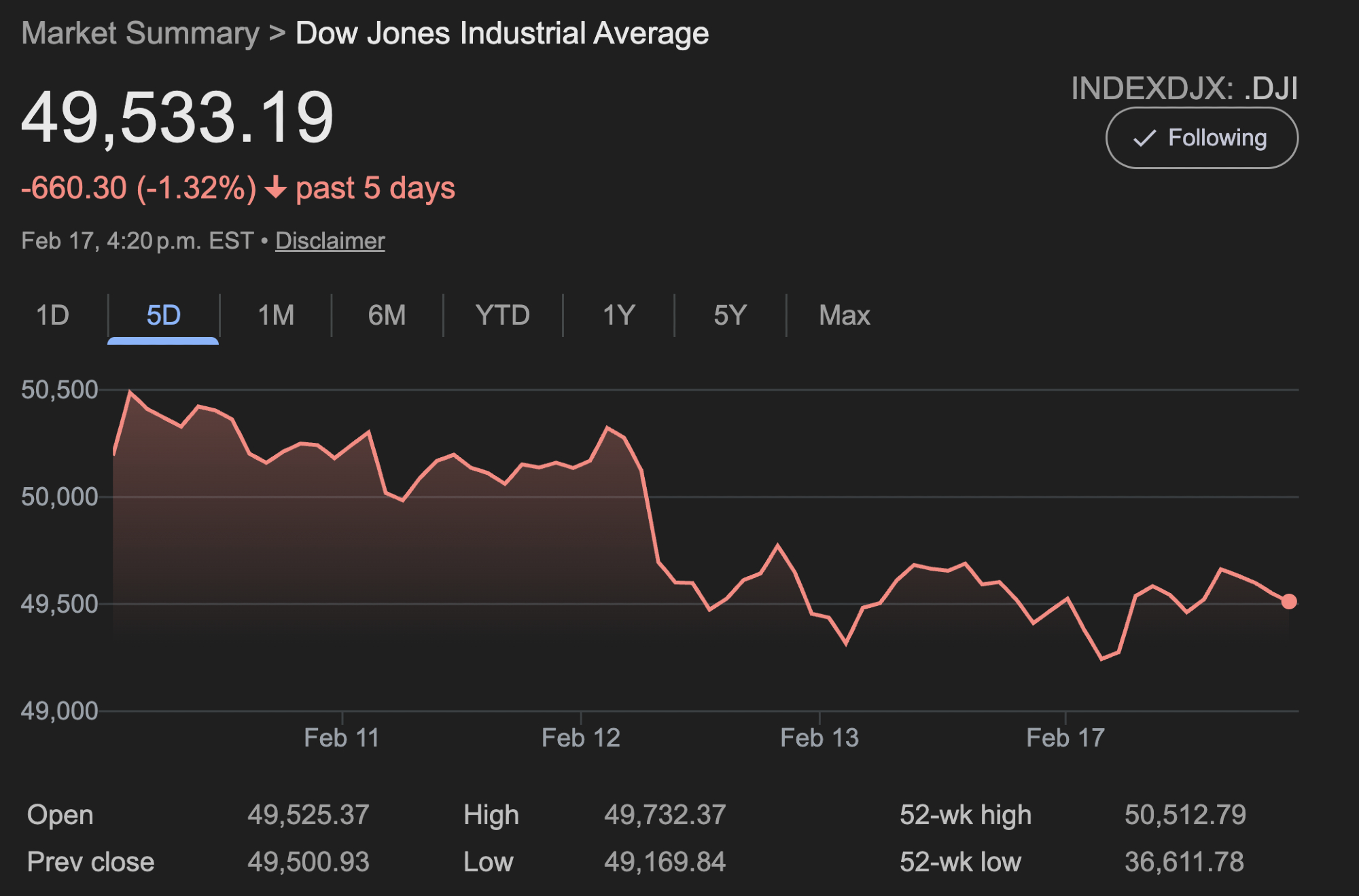Toggle the Following button
The width and height of the screenshot is (1359, 896).
[1201, 138]
